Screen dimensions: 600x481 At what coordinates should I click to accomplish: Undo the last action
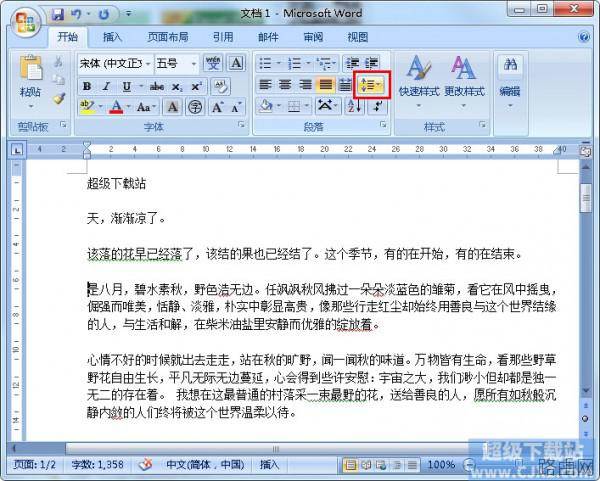point(76,15)
